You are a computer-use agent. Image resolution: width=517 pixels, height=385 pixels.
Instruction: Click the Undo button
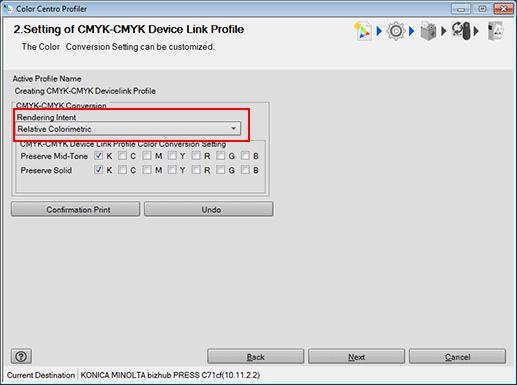(x=209, y=209)
